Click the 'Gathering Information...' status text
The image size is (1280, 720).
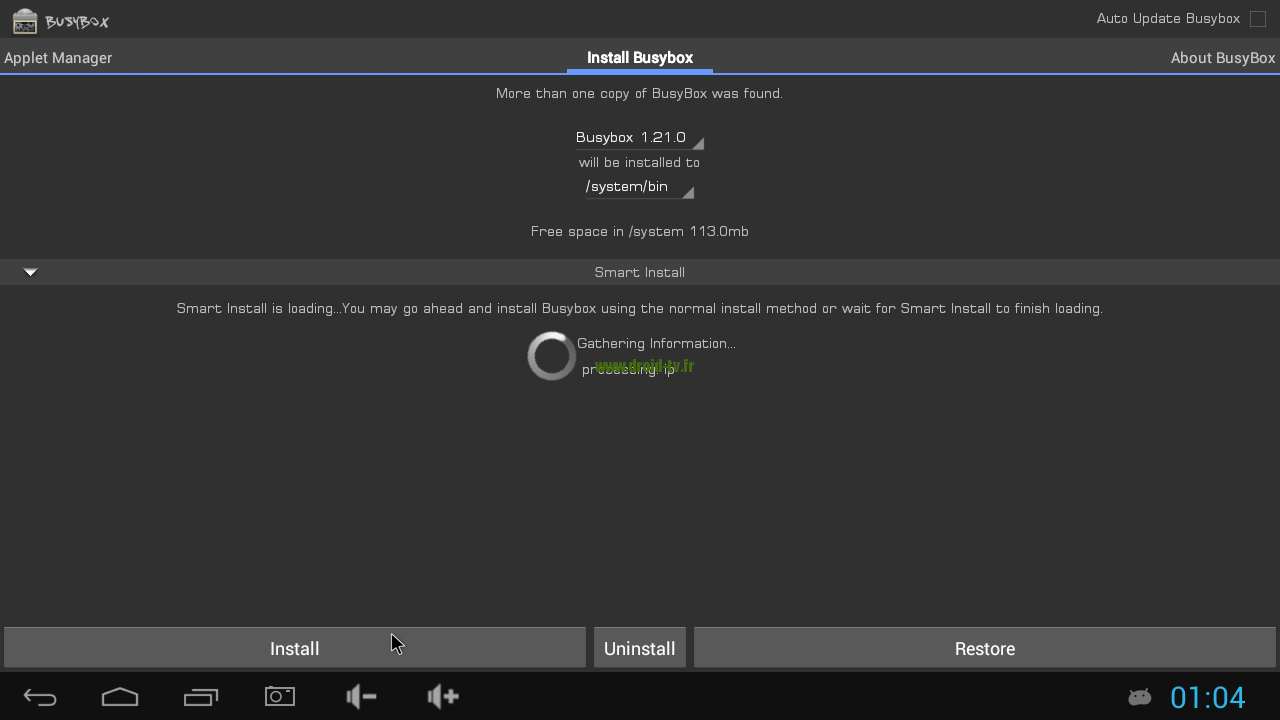[656, 343]
